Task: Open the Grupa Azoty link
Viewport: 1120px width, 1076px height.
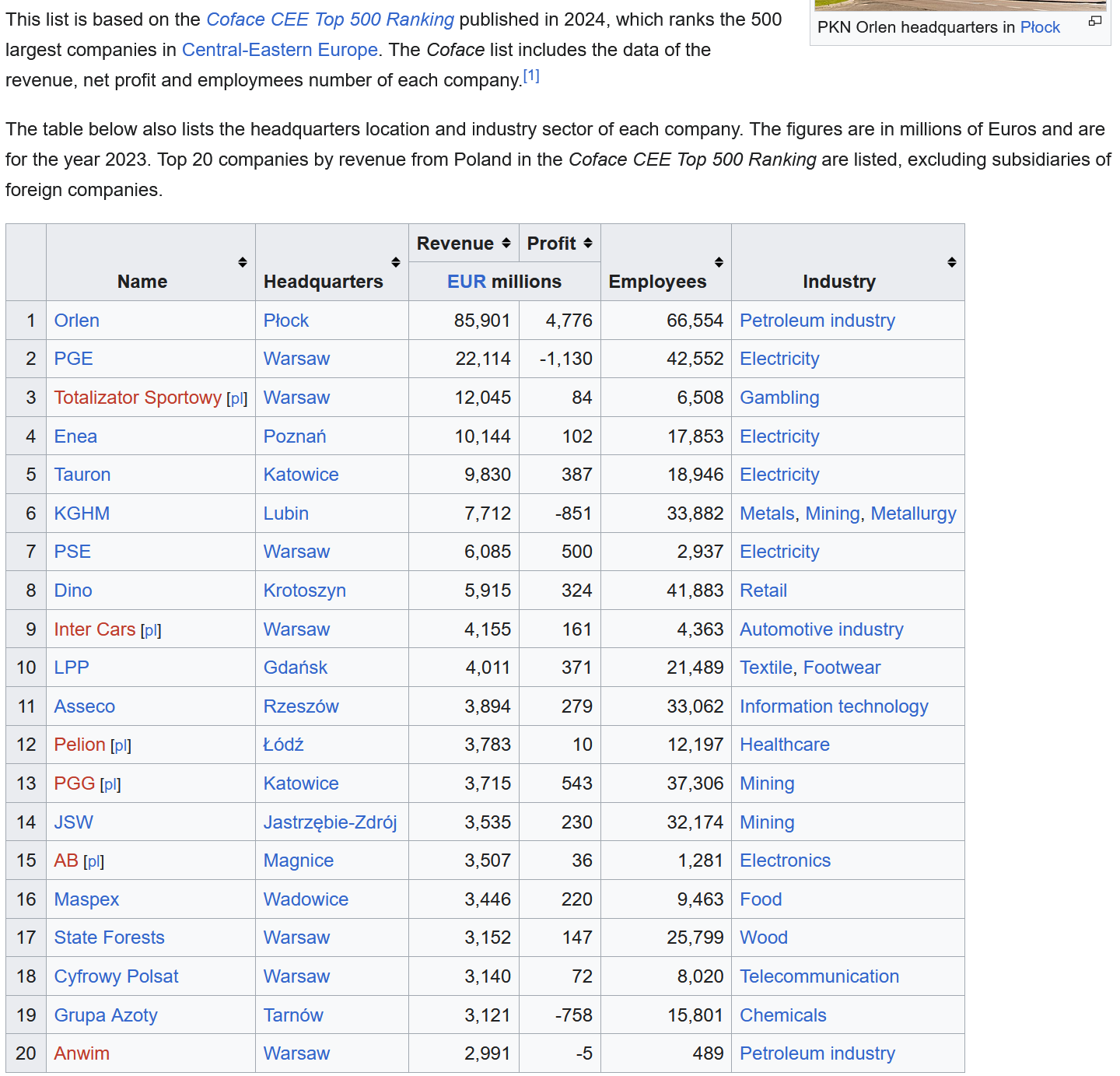Action: coord(106,1015)
